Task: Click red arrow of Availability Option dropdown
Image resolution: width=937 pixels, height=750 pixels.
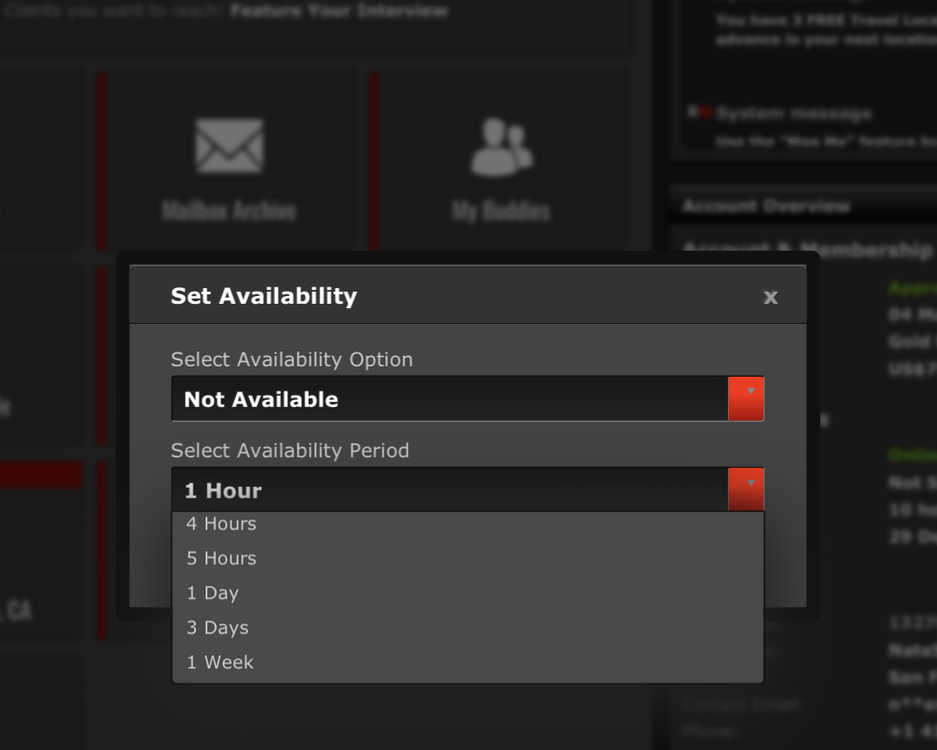Action: 746,399
